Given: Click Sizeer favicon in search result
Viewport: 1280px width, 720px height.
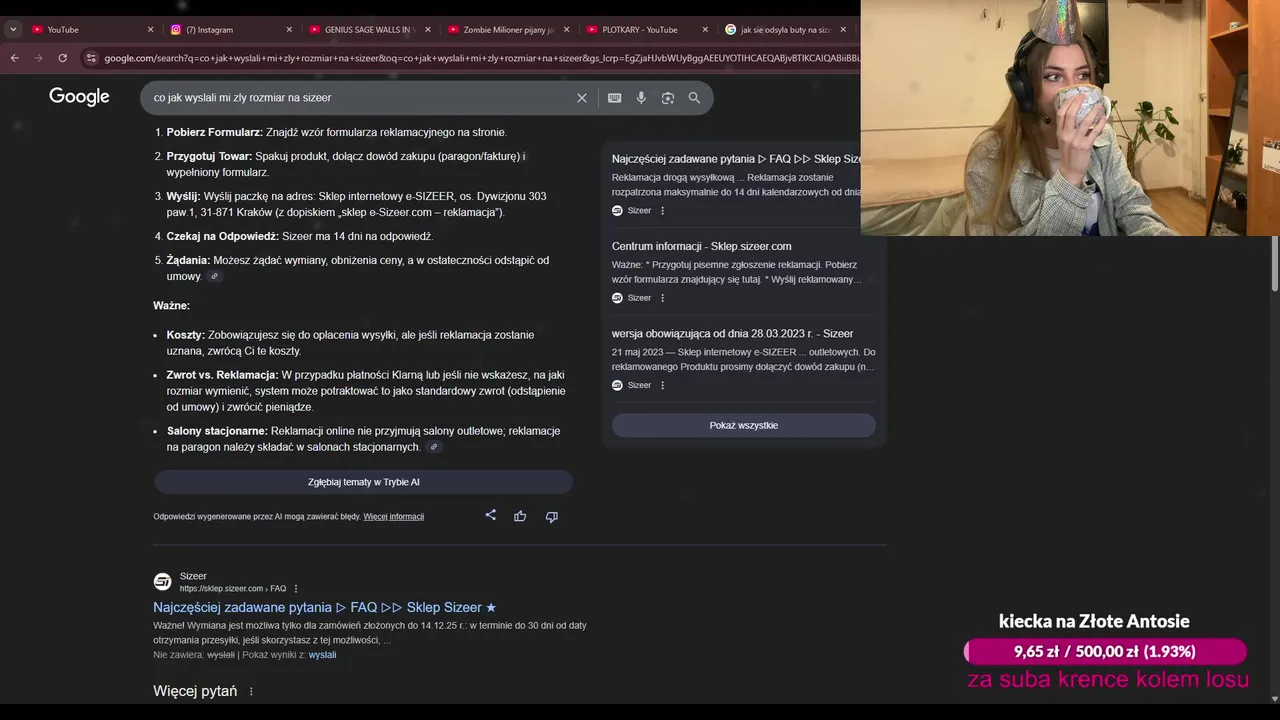Looking at the screenshot, I should tap(162, 582).
